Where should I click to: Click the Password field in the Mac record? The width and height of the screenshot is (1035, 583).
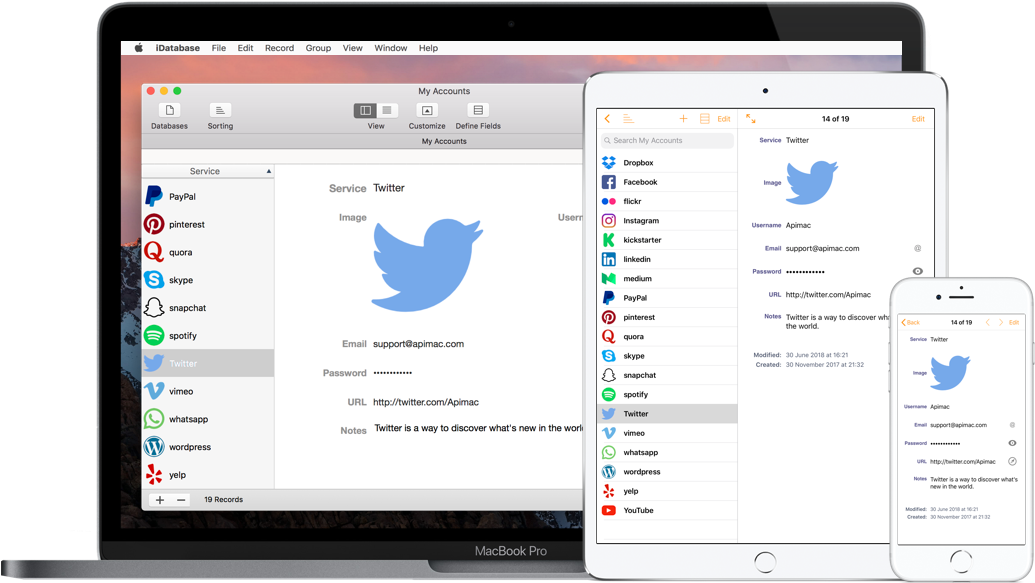pyautogui.click(x=393, y=373)
